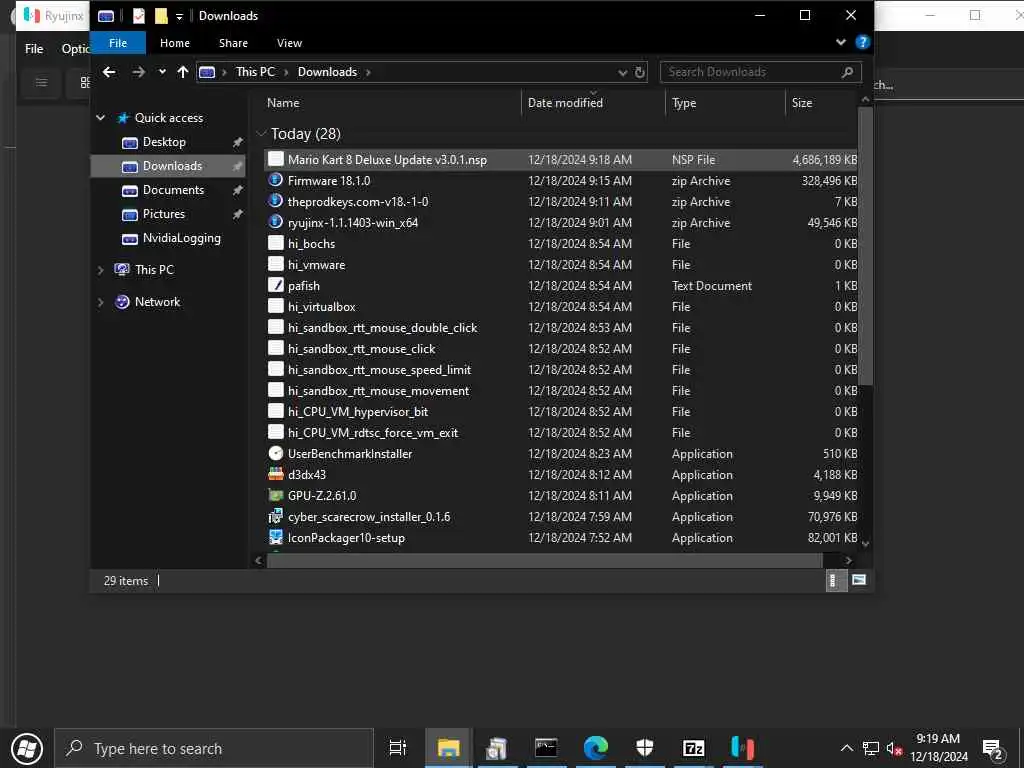Open Explorer help question mark icon
Image resolution: width=1024 pixels, height=768 pixels.
[x=862, y=42]
